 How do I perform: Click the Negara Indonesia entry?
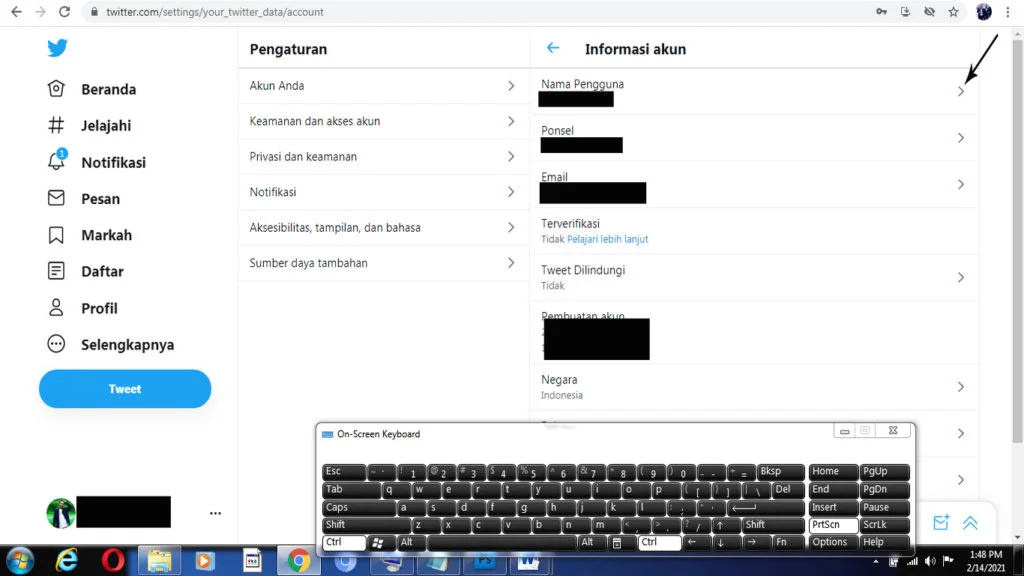click(754, 387)
